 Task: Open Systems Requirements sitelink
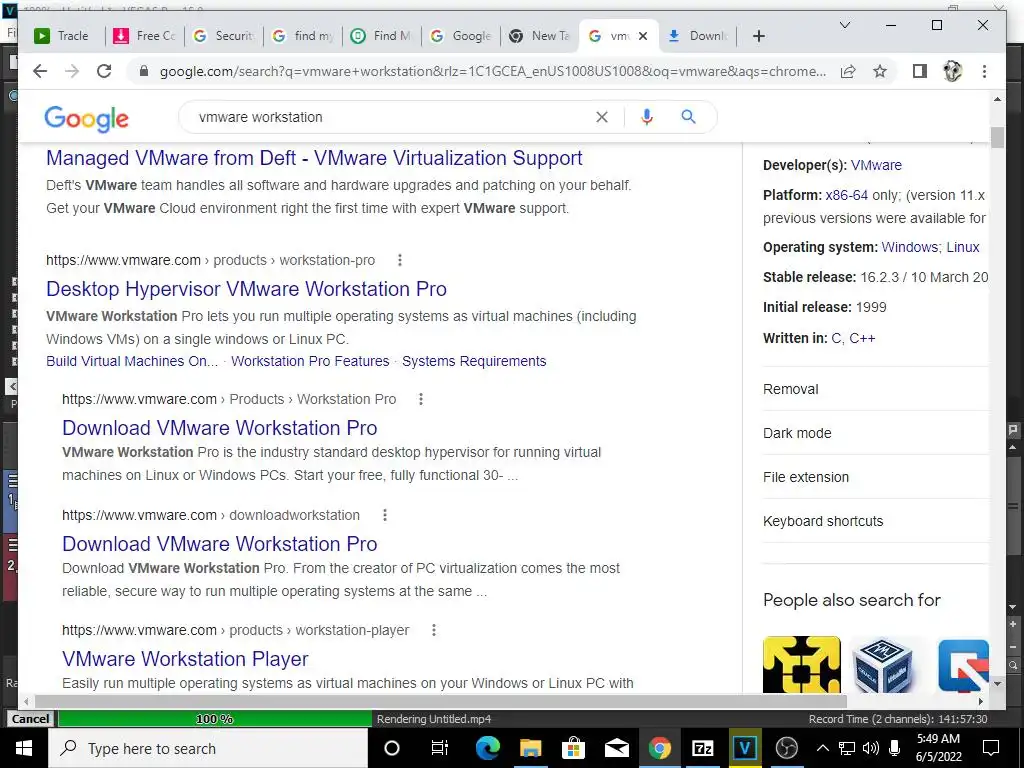pos(474,361)
